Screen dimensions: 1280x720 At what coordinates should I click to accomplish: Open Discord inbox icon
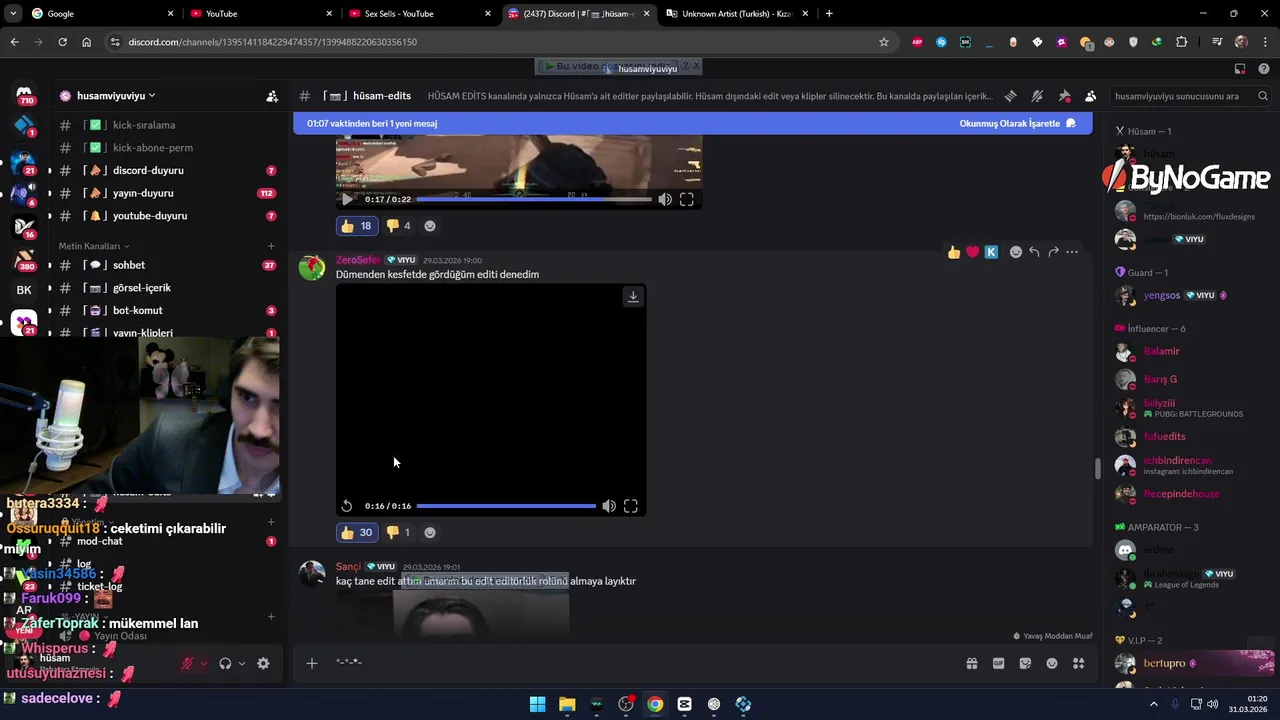[x=1240, y=69]
